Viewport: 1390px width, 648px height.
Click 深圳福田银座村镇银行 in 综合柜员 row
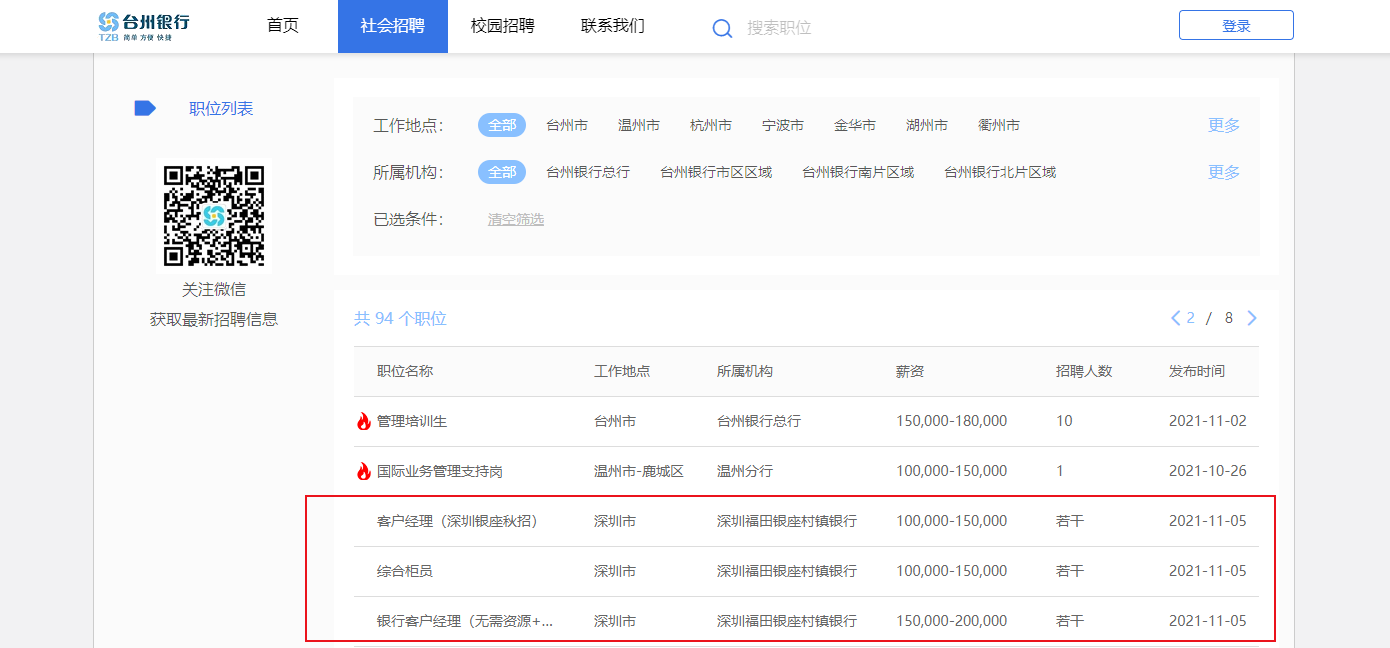787,571
